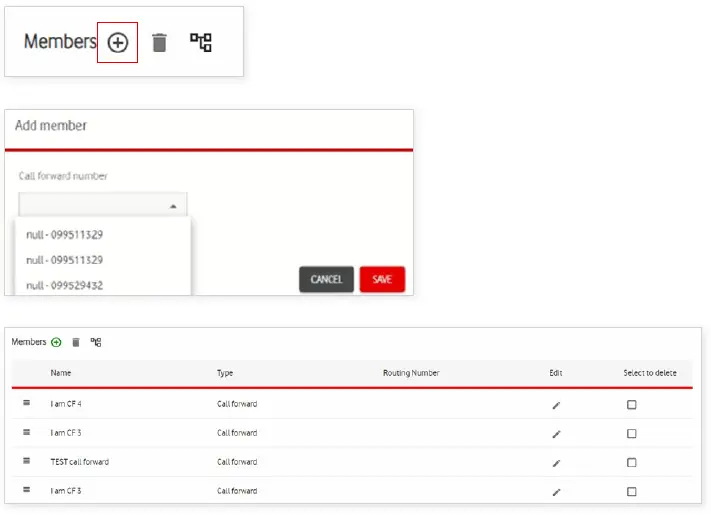Choose null - 099511329 option directly under the field

point(64,235)
